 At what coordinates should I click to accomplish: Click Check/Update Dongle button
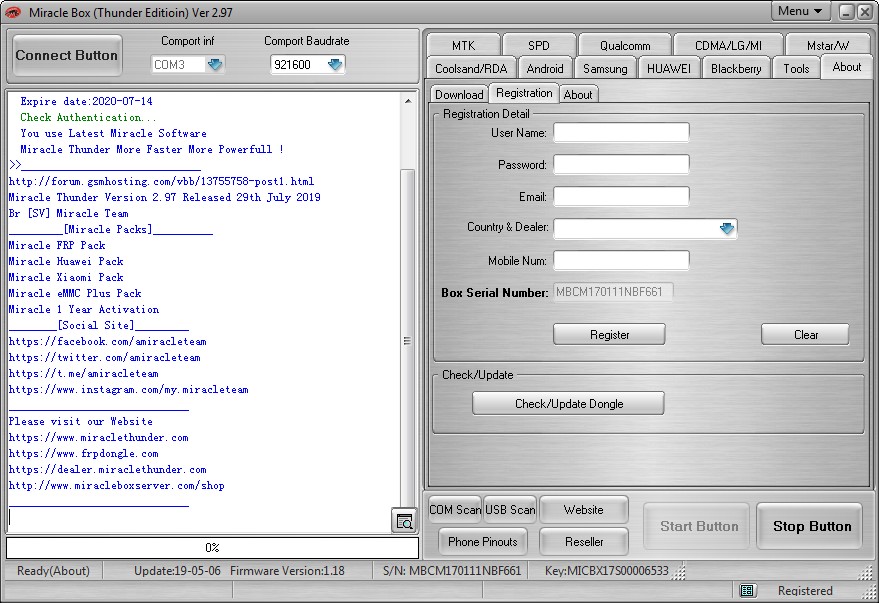click(x=569, y=403)
